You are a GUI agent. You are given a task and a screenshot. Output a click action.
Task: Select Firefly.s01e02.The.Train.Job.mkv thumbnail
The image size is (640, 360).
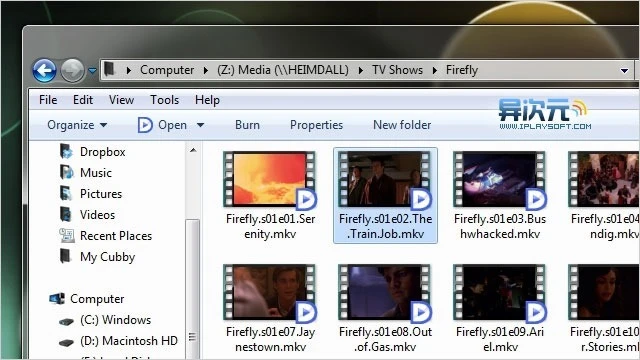coord(384,179)
